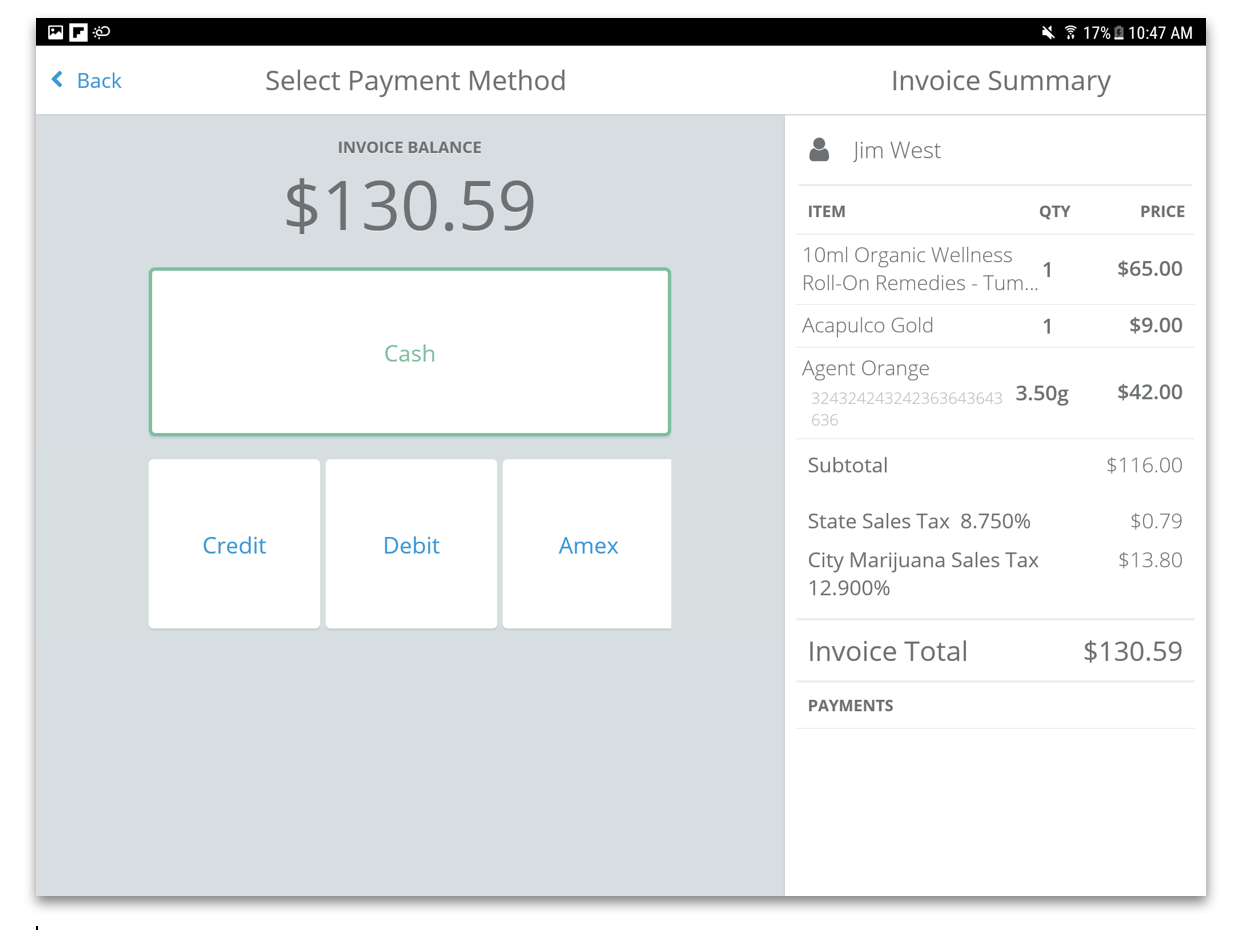Screen dimensions: 1236x930
Task: Tap the Flipboard notification icon
Action: click(x=78, y=32)
